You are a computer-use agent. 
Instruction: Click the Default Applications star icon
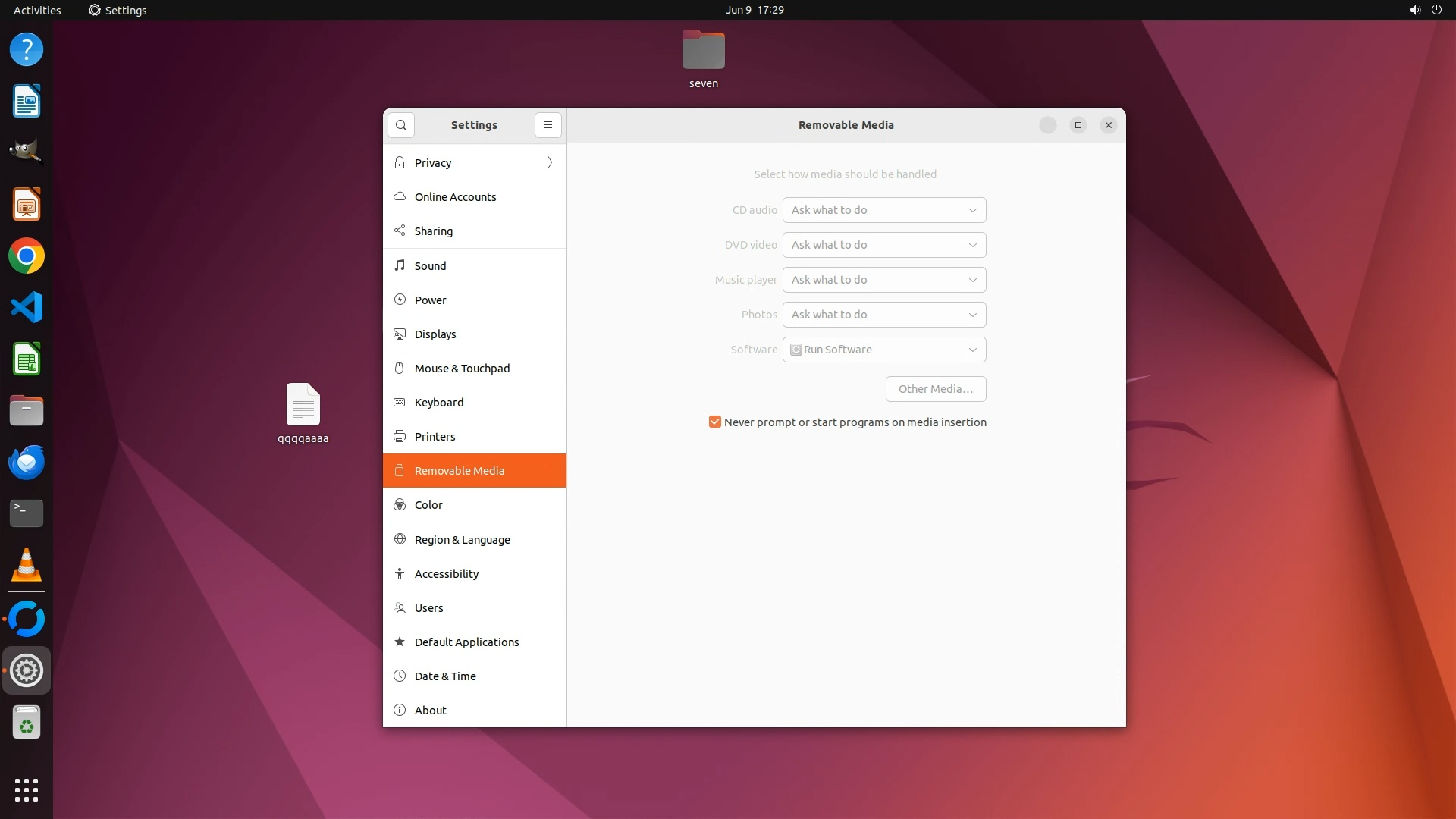coord(400,642)
